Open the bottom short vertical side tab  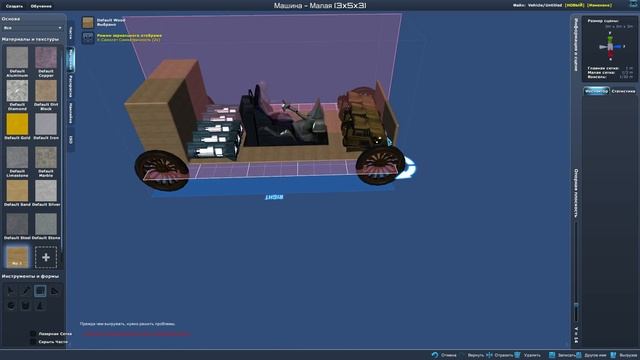pos(71,140)
